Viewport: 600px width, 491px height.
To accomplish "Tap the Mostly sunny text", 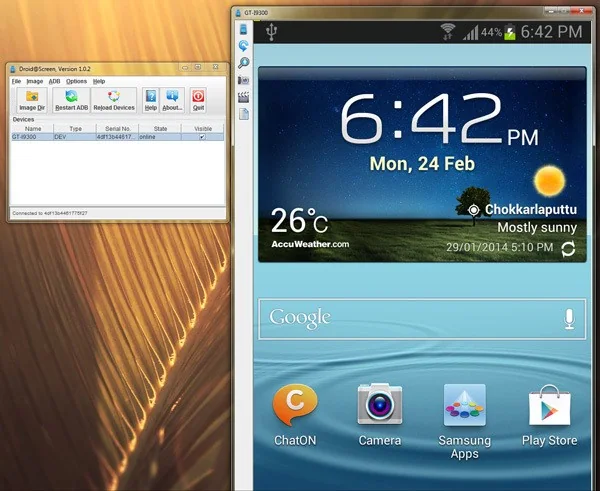I will pos(537,228).
